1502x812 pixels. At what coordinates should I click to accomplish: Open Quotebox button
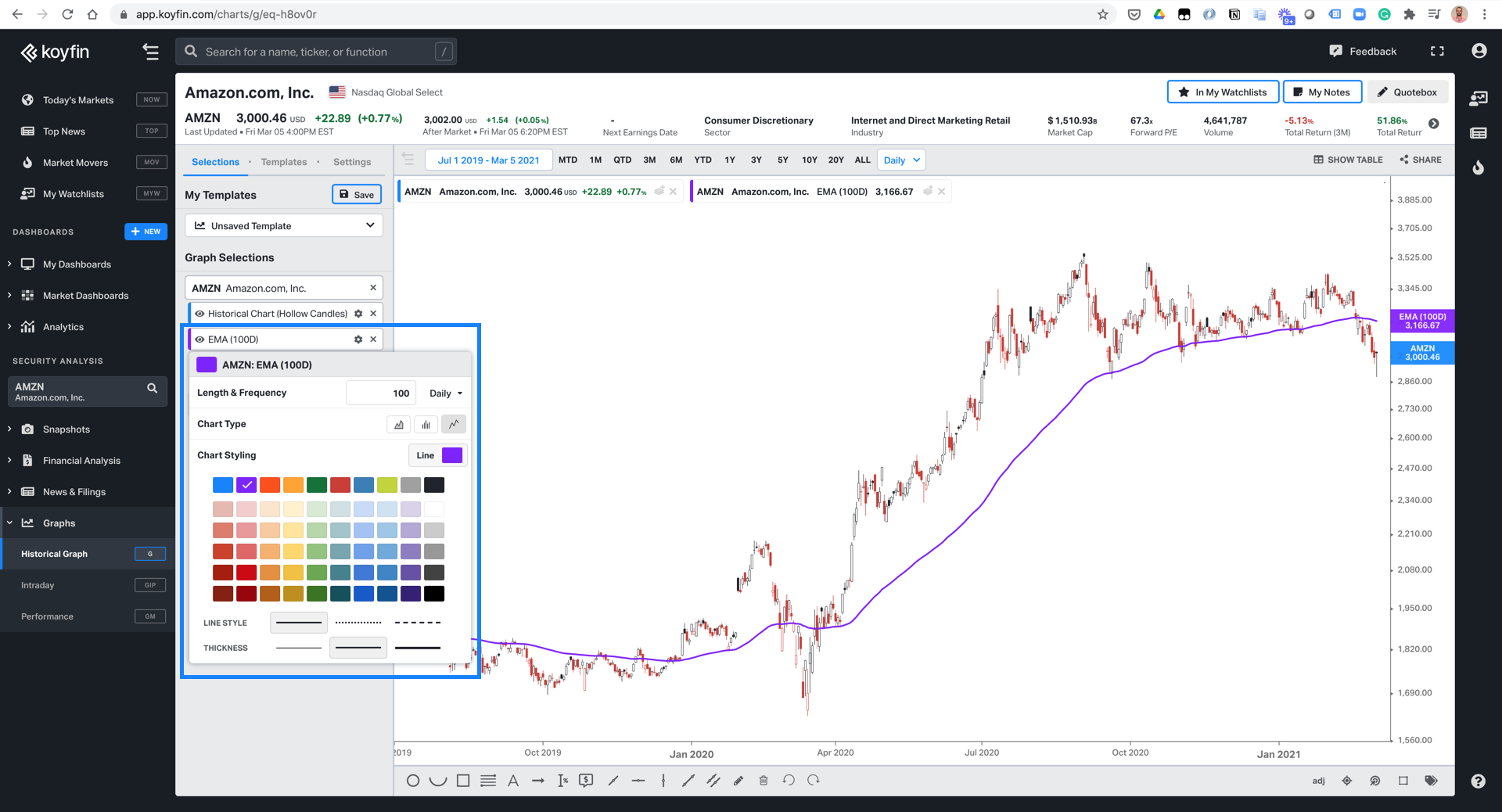click(1407, 92)
